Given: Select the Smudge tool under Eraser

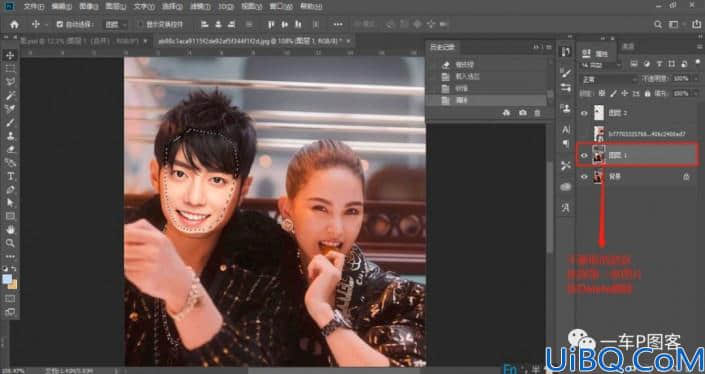Looking at the screenshot, I should point(10,162).
